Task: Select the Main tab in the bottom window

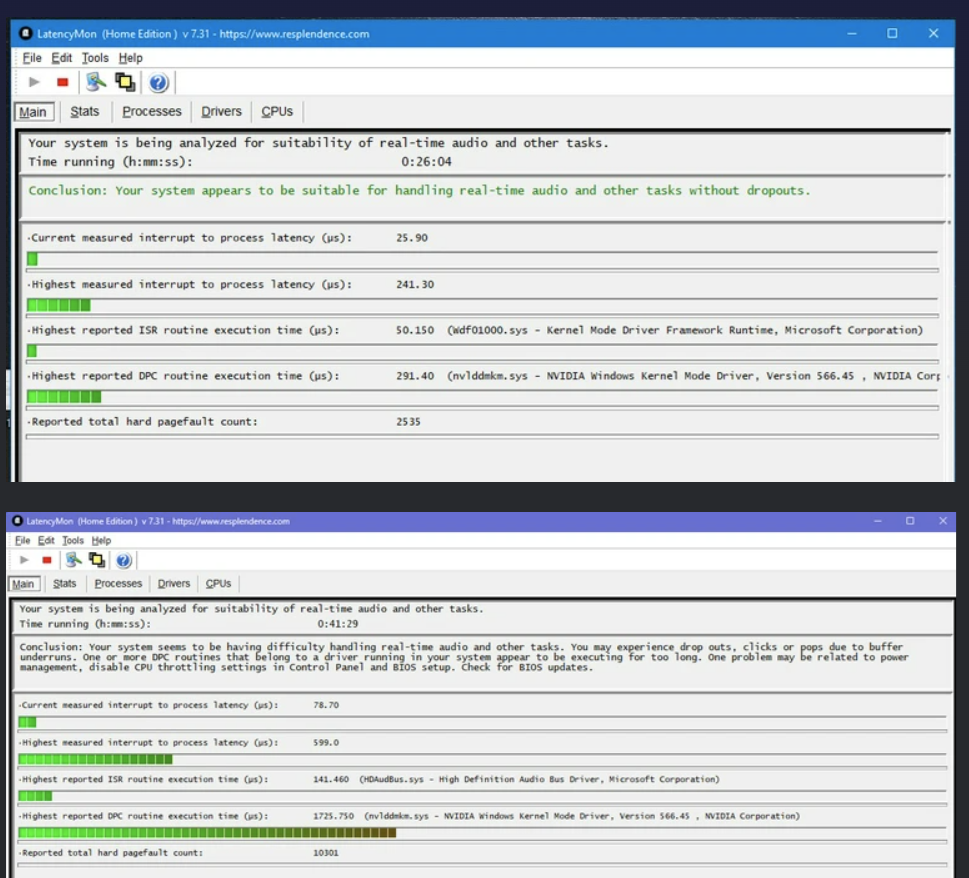Action: pos(24,584)
